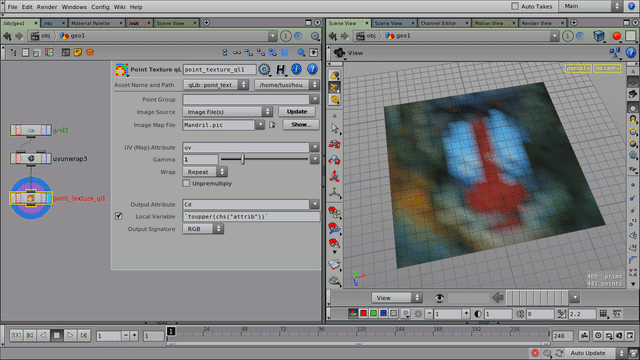Open the Help menu
The width and height of the screenshot is (640, 360).
(136, 7)
